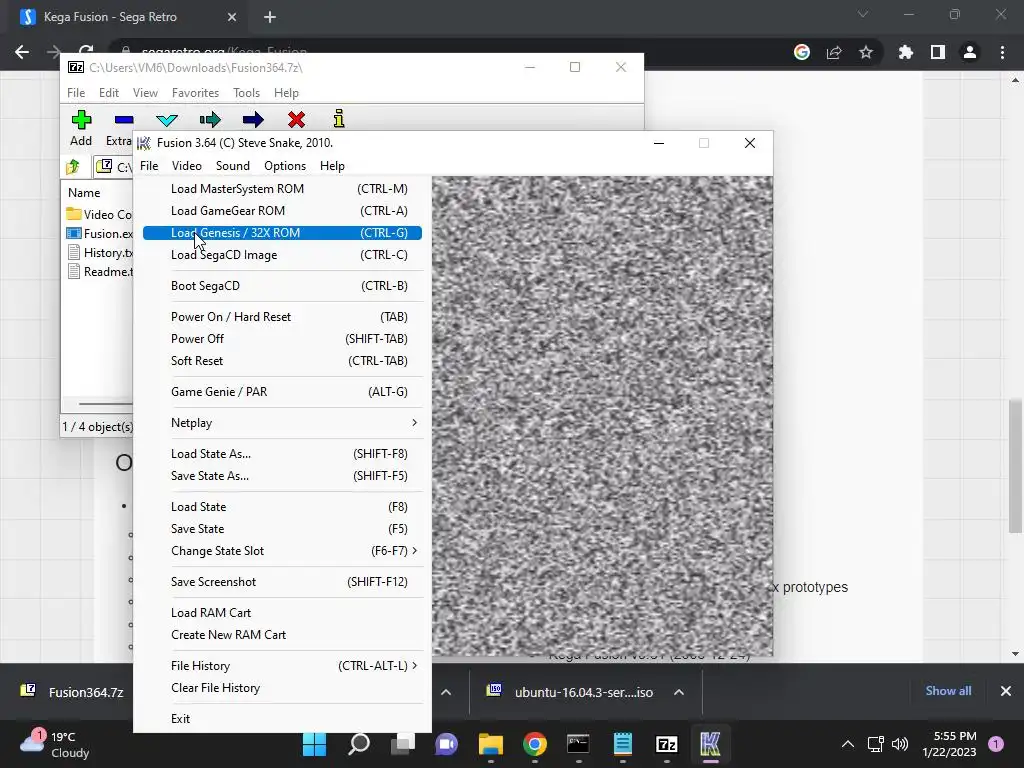The image size is (1024, 768).
Task: Close the Chrome downloads bar
Action: pyautogui.click(x=1006, y=691)
